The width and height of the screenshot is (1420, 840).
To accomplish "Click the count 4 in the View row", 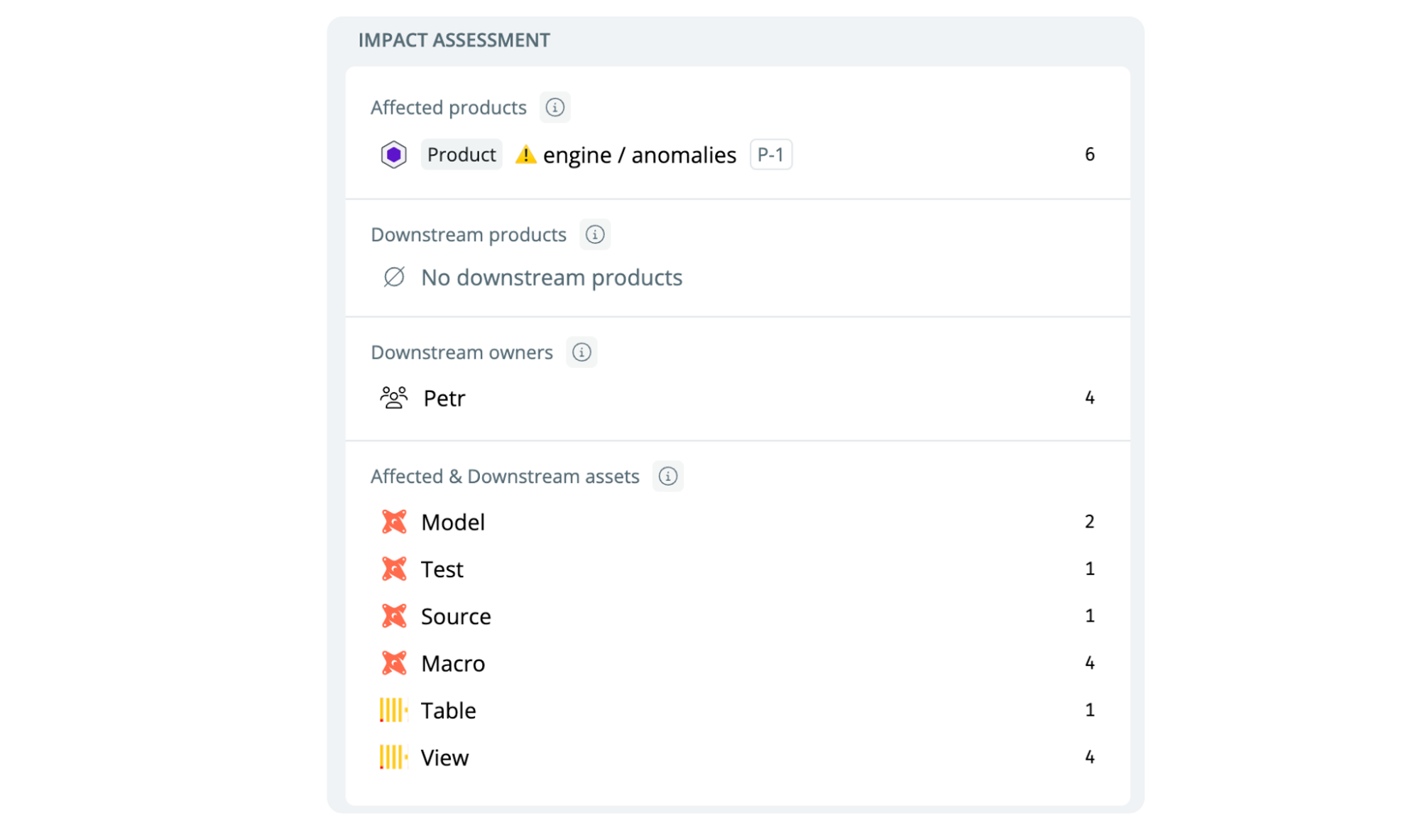I will click(x=1089, y=757).
